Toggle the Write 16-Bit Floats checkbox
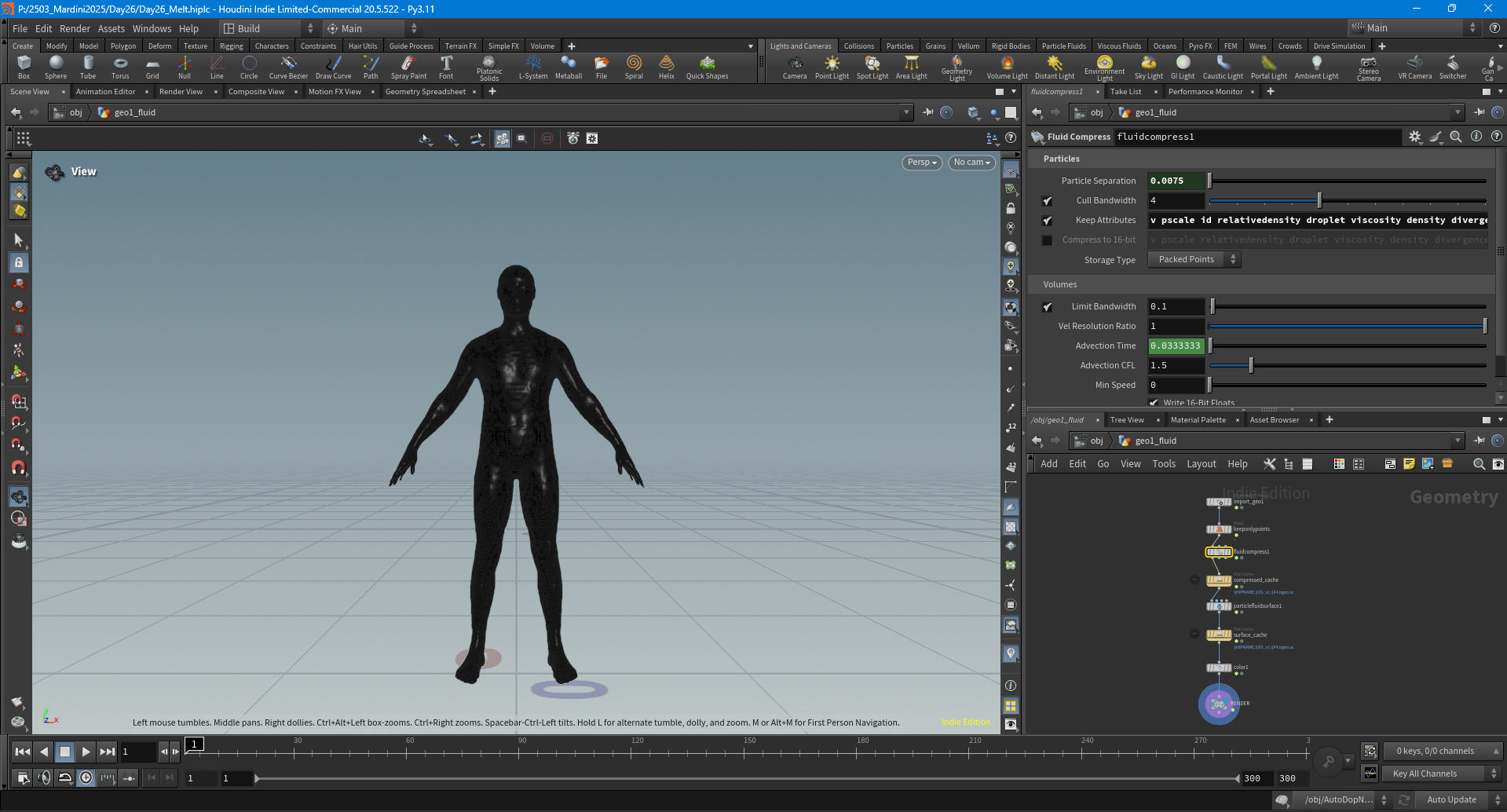 (1154, 403)
